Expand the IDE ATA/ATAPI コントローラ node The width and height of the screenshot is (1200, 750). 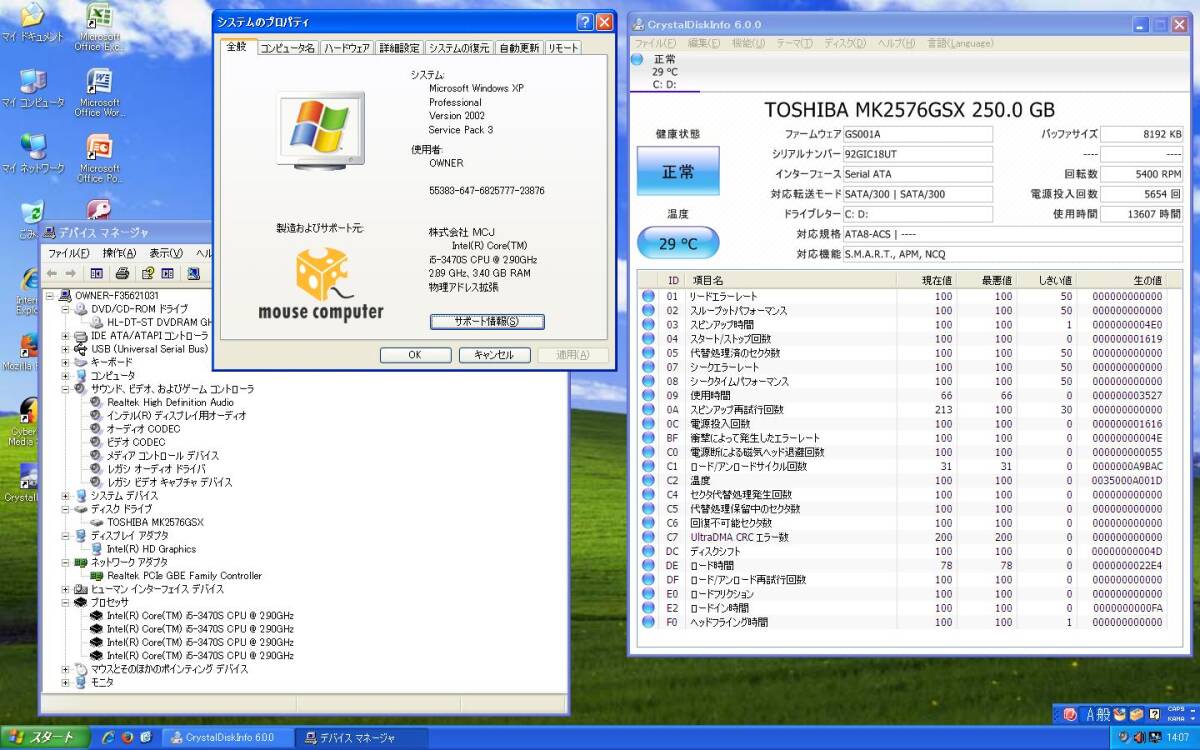pyautogui.click(x=66, y=336)
